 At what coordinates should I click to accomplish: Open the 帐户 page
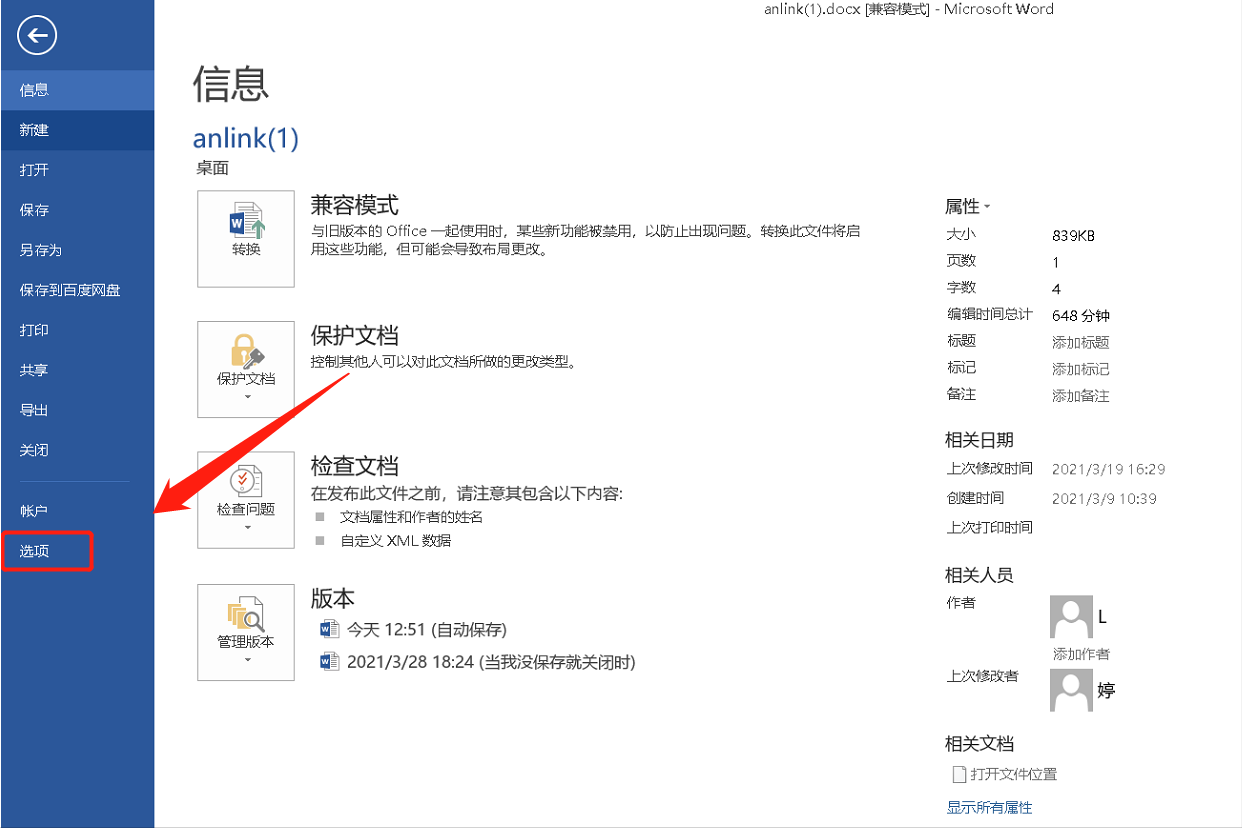tap(77, 511)
